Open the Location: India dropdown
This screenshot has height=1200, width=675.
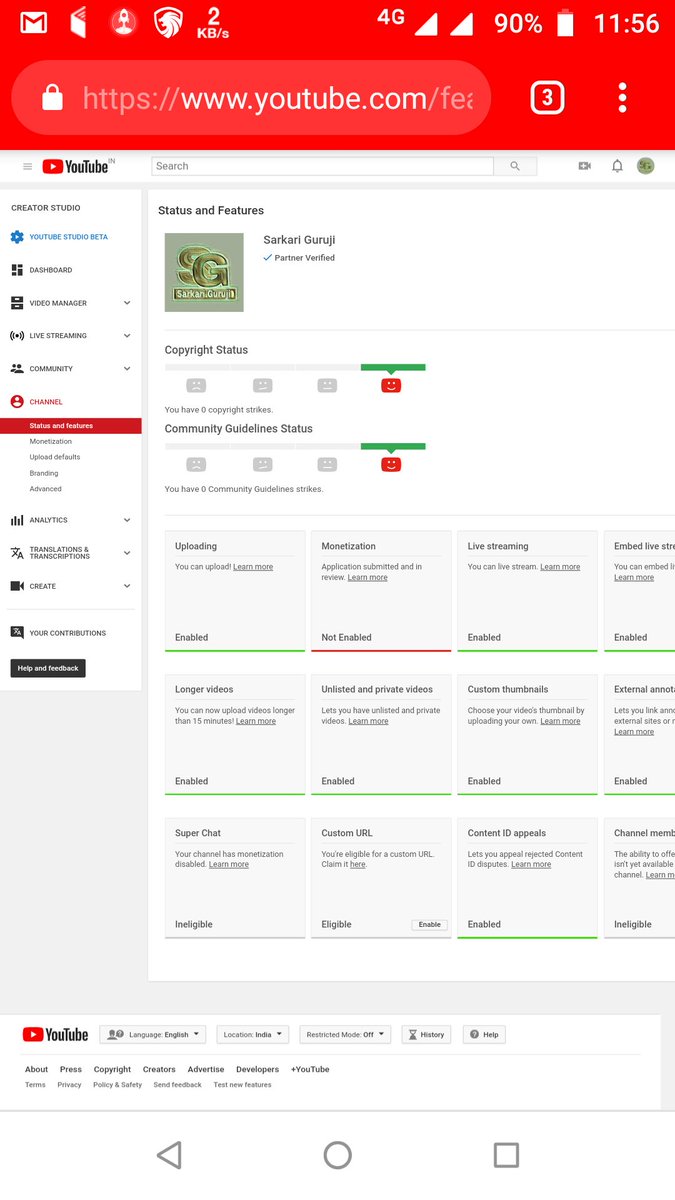(x=252, y=1035)
